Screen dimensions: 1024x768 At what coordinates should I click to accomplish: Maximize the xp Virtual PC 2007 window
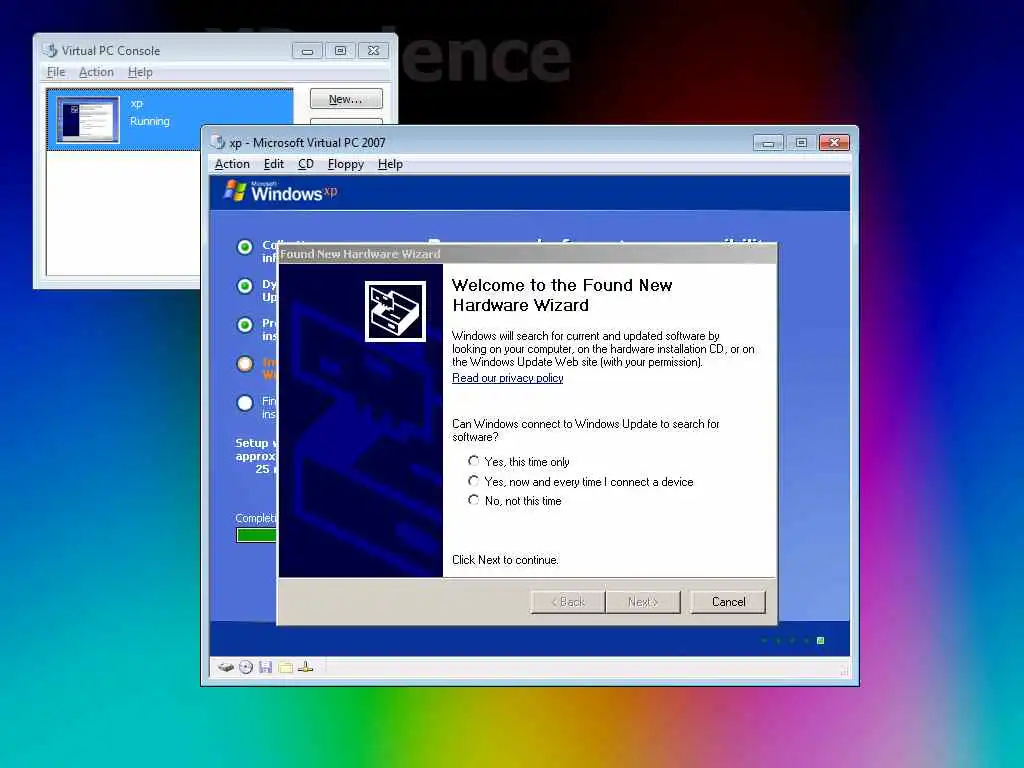coord(801,142)
